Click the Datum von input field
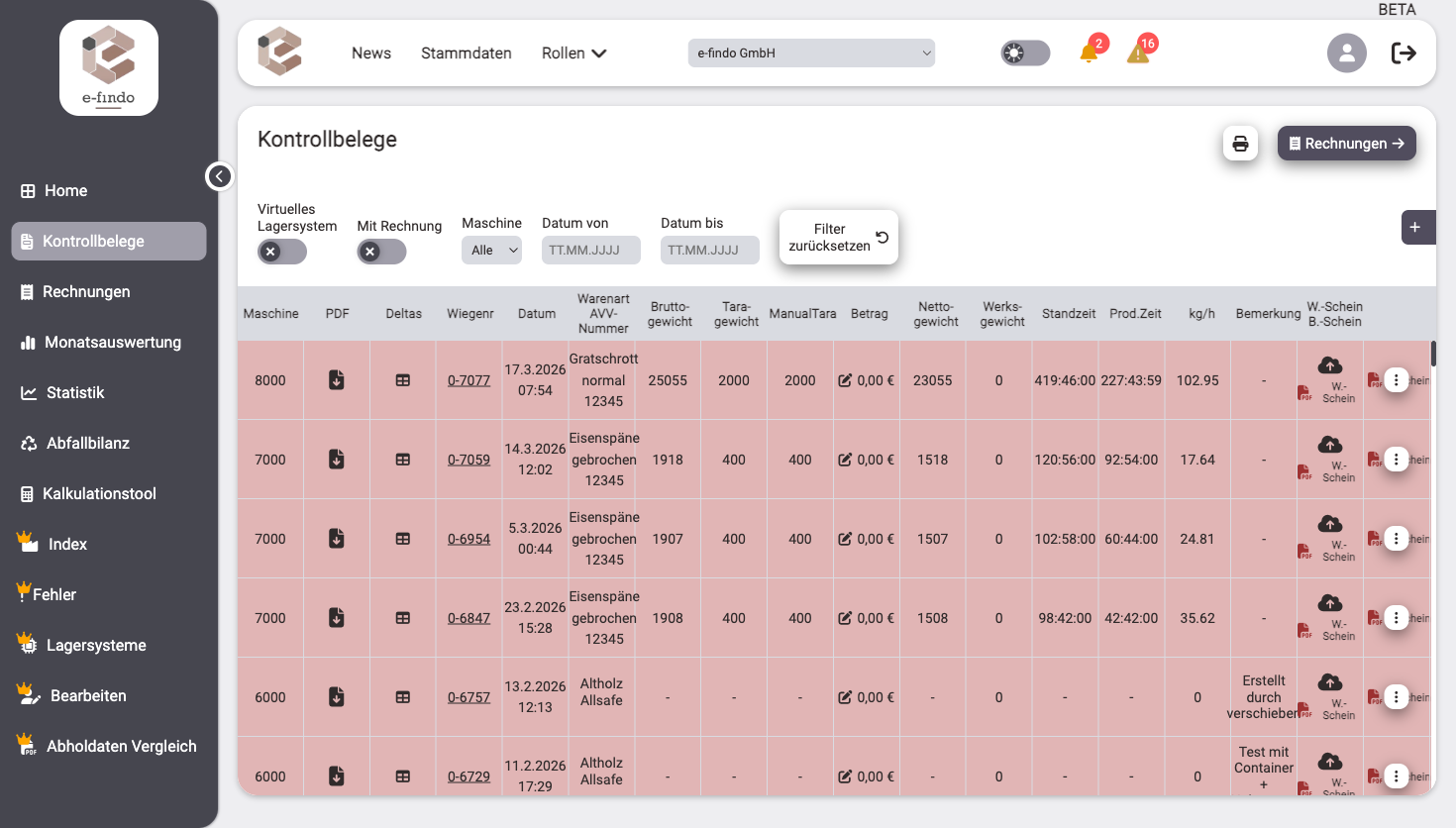 590,251
